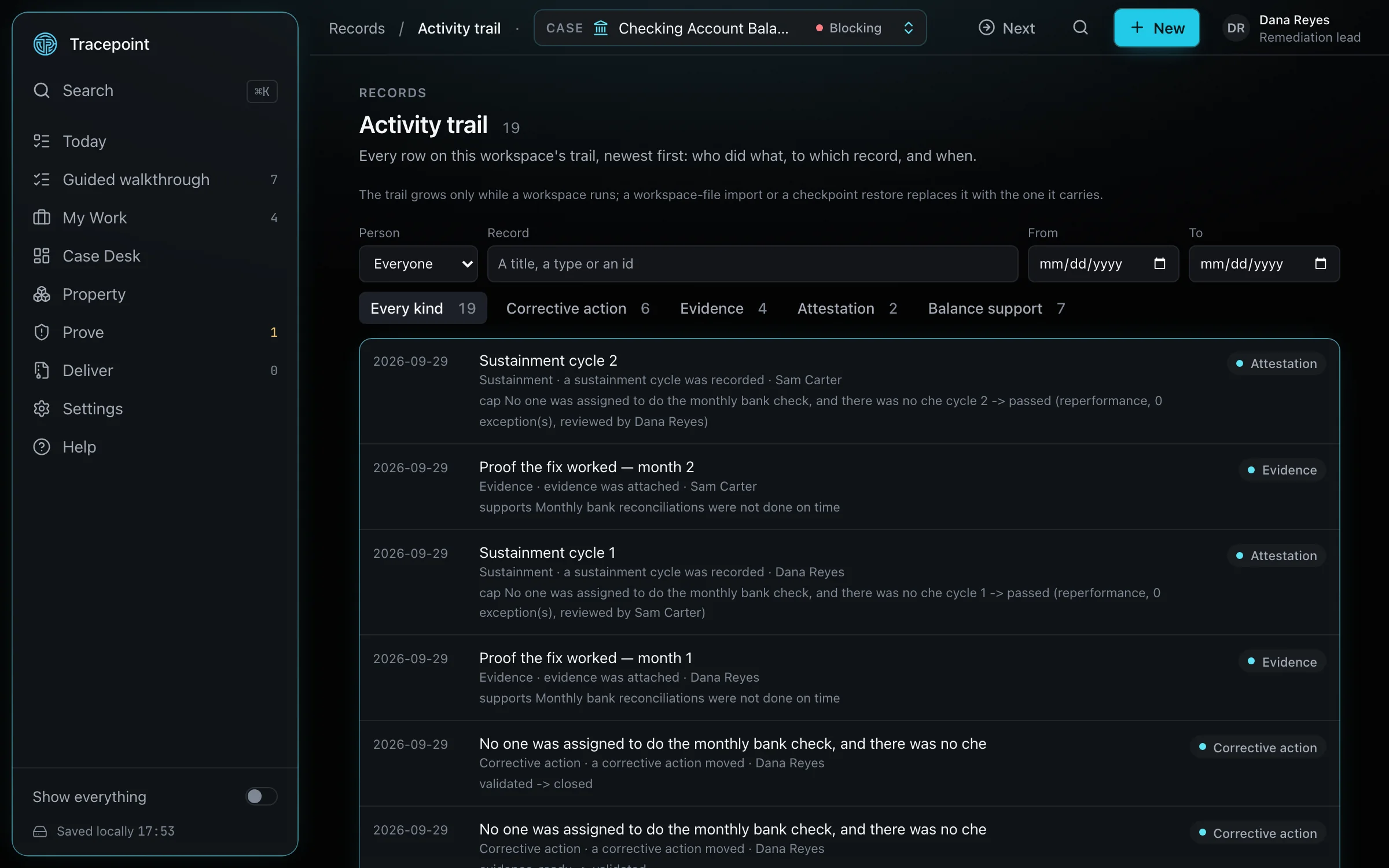Open the Sustainment cycle 2 row
Screen dimensions: 1389x868
point(850,391)
